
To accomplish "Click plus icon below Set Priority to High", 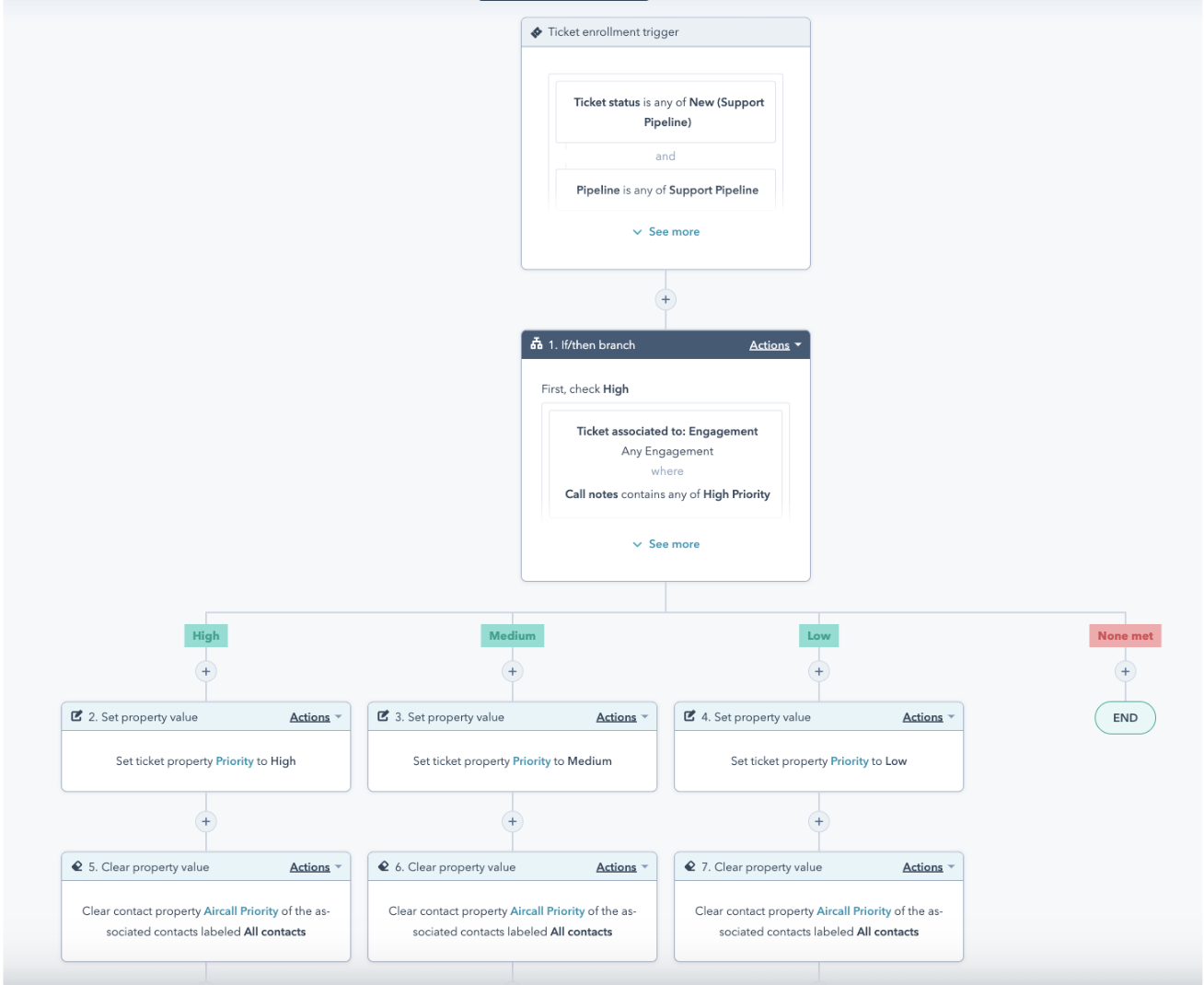I will (x=206, y=821).
